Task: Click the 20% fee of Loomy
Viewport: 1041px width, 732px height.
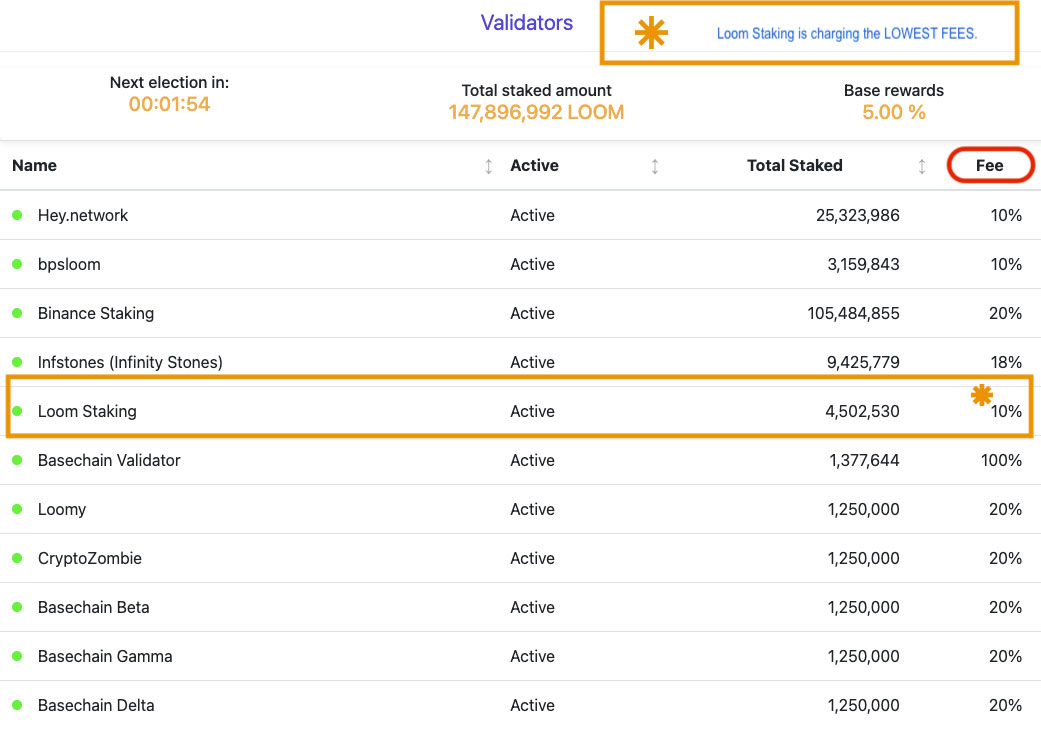Action: [1005, 510]
